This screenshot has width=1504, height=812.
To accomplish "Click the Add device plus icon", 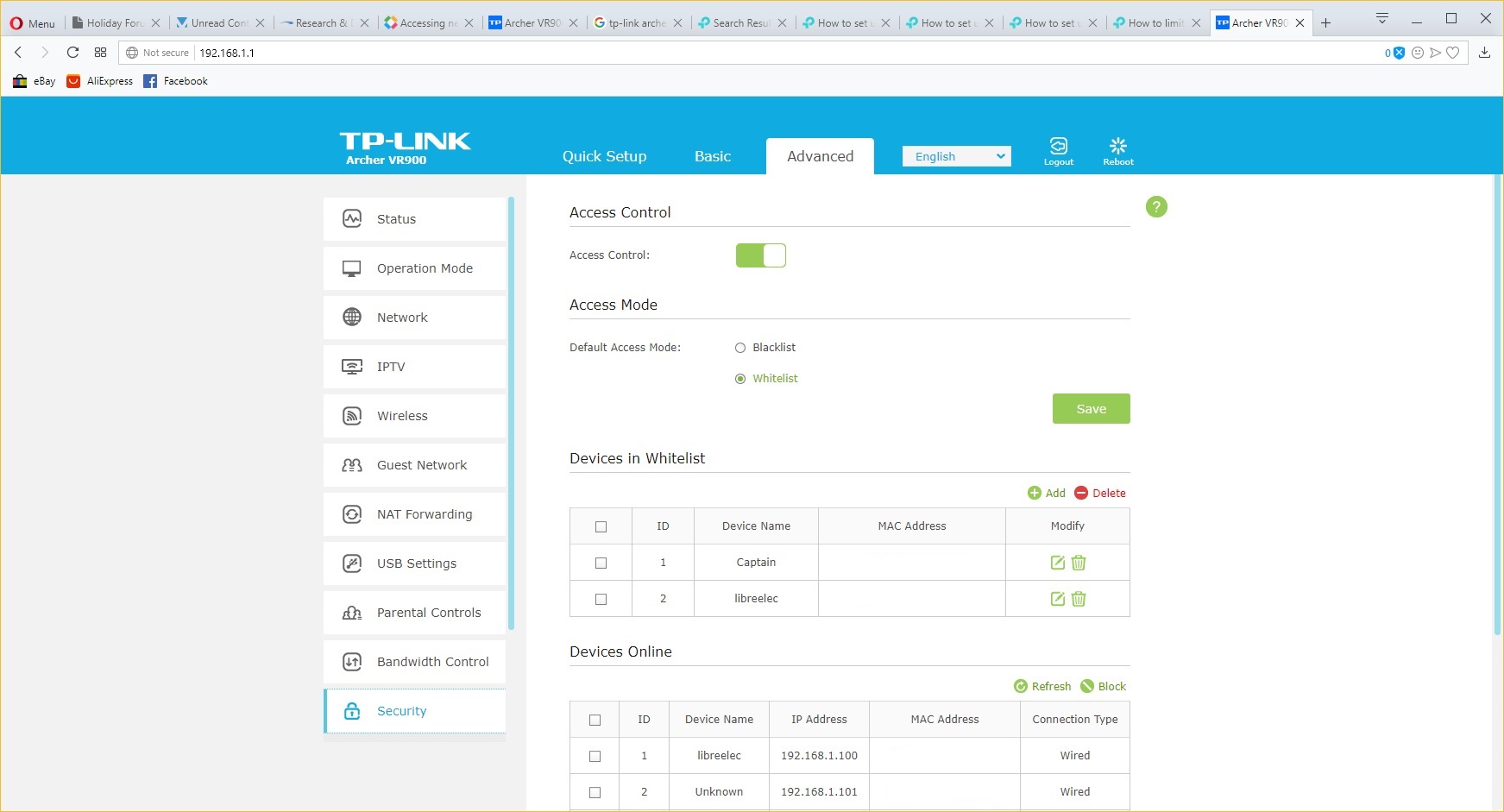I will click(1035, 493).
